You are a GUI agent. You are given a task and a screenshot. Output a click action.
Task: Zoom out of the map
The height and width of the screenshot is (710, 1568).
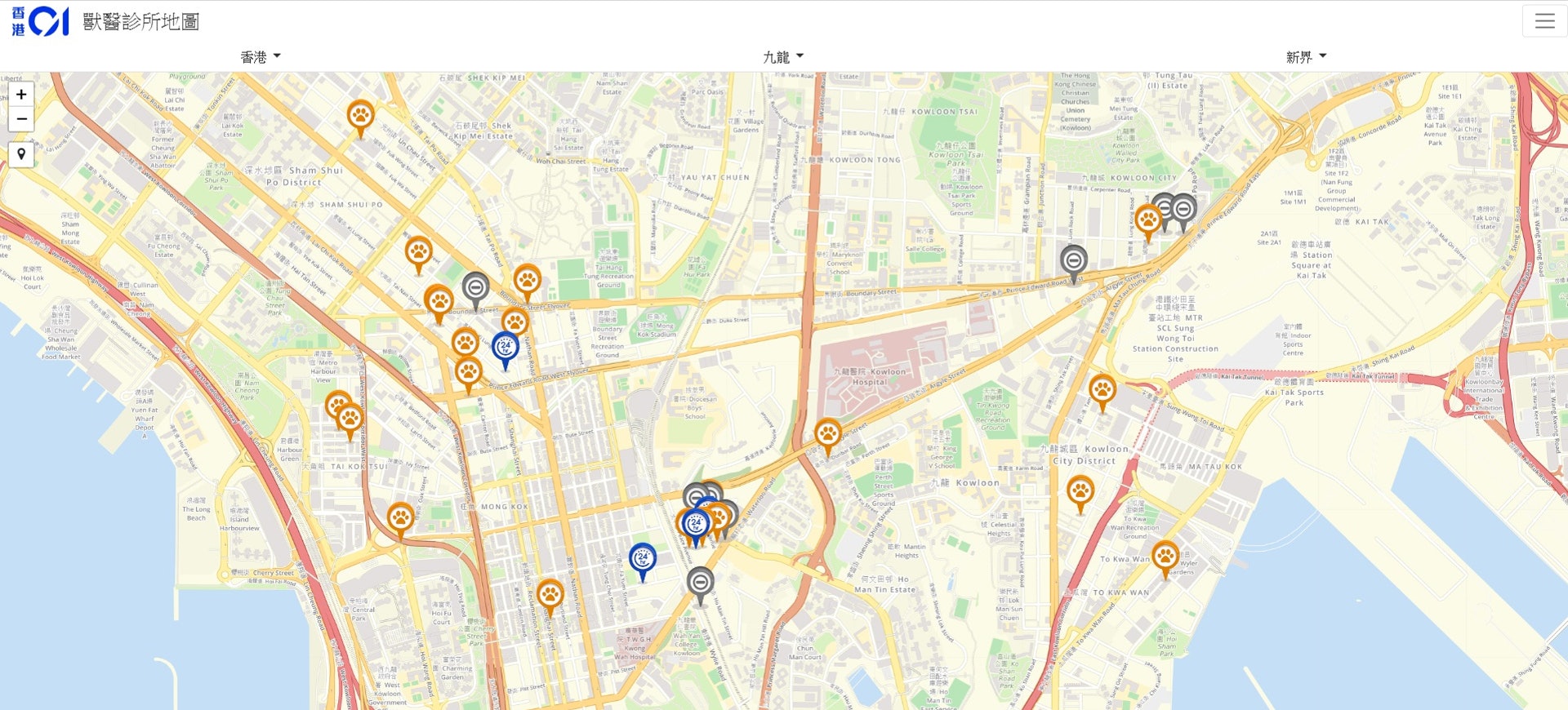[21, 119]
